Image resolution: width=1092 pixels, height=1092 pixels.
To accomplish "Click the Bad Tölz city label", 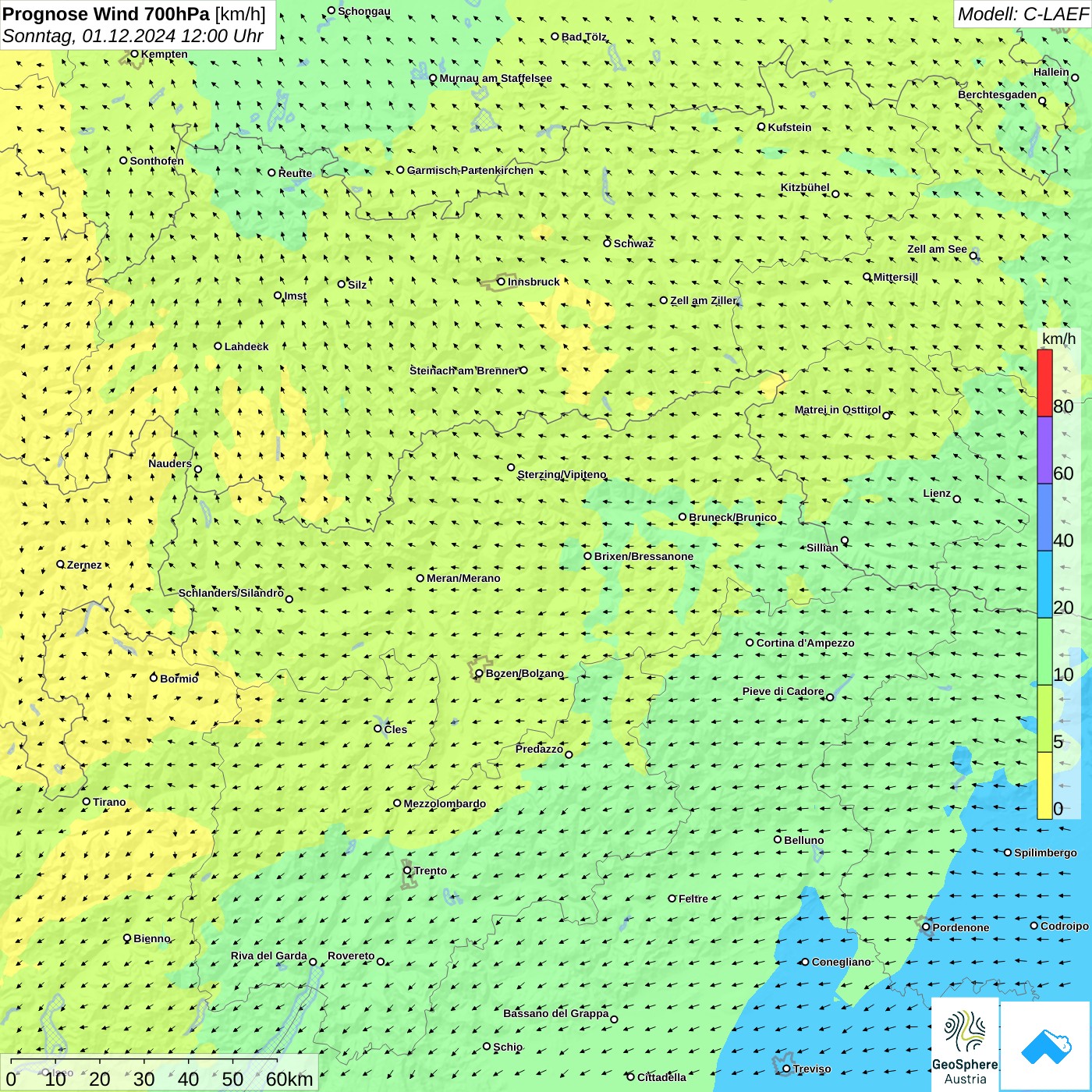I will 584,37.
